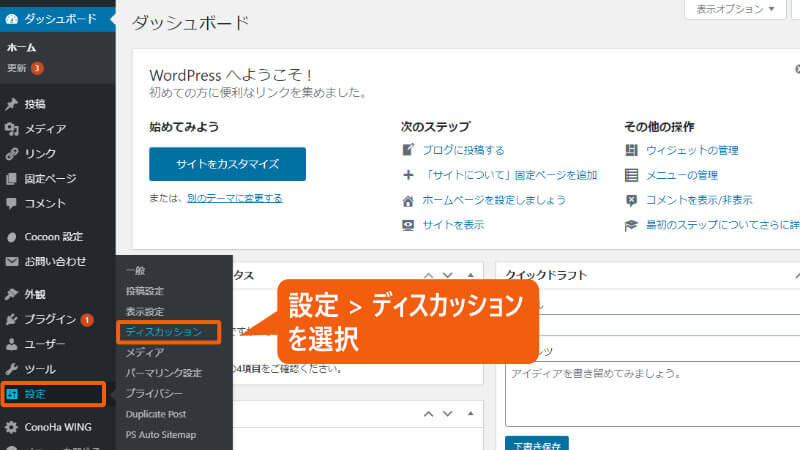Click the monitor icon beside サイトを表示
800x450 pixels.
(x=408, y=225)
